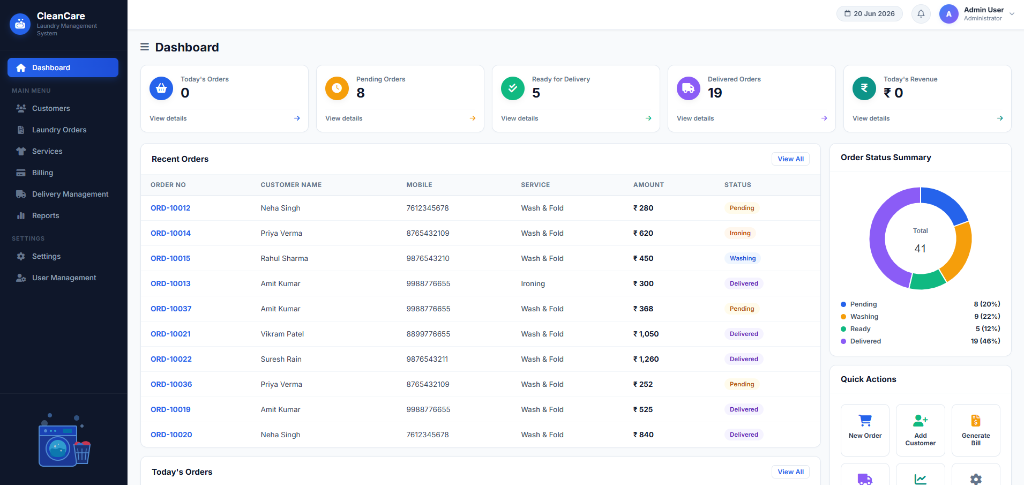The width and height of the screenshot is (1024, 485).
Task: Click the Ready for Delivery check icon
Action: pos(513,88)
